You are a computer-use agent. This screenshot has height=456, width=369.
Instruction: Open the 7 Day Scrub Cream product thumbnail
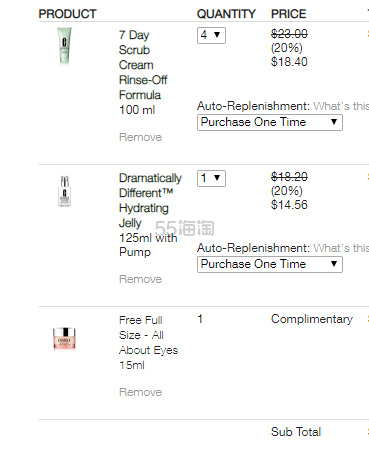[x=64, y=46]
